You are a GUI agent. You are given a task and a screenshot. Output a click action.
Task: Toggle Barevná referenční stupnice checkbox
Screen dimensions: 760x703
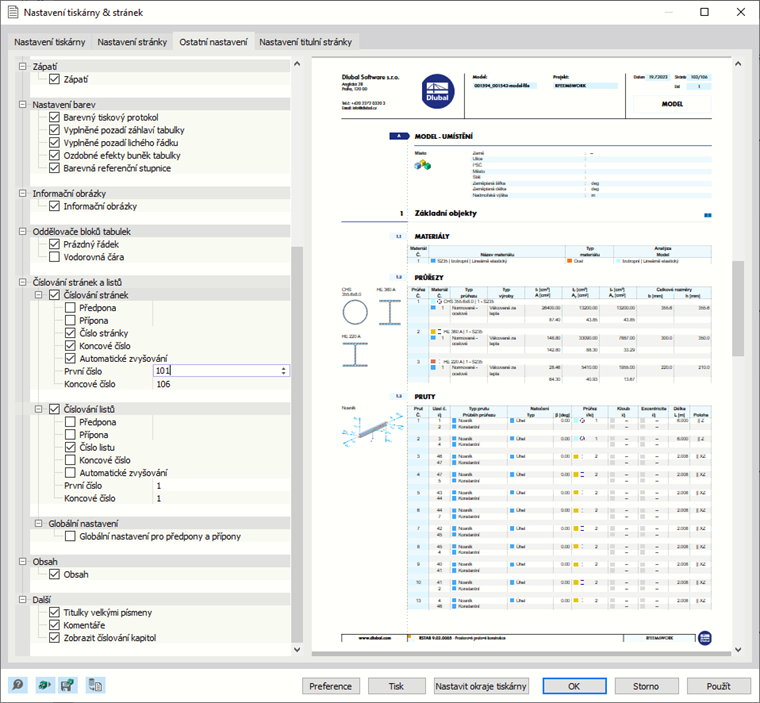pos(54,168)
